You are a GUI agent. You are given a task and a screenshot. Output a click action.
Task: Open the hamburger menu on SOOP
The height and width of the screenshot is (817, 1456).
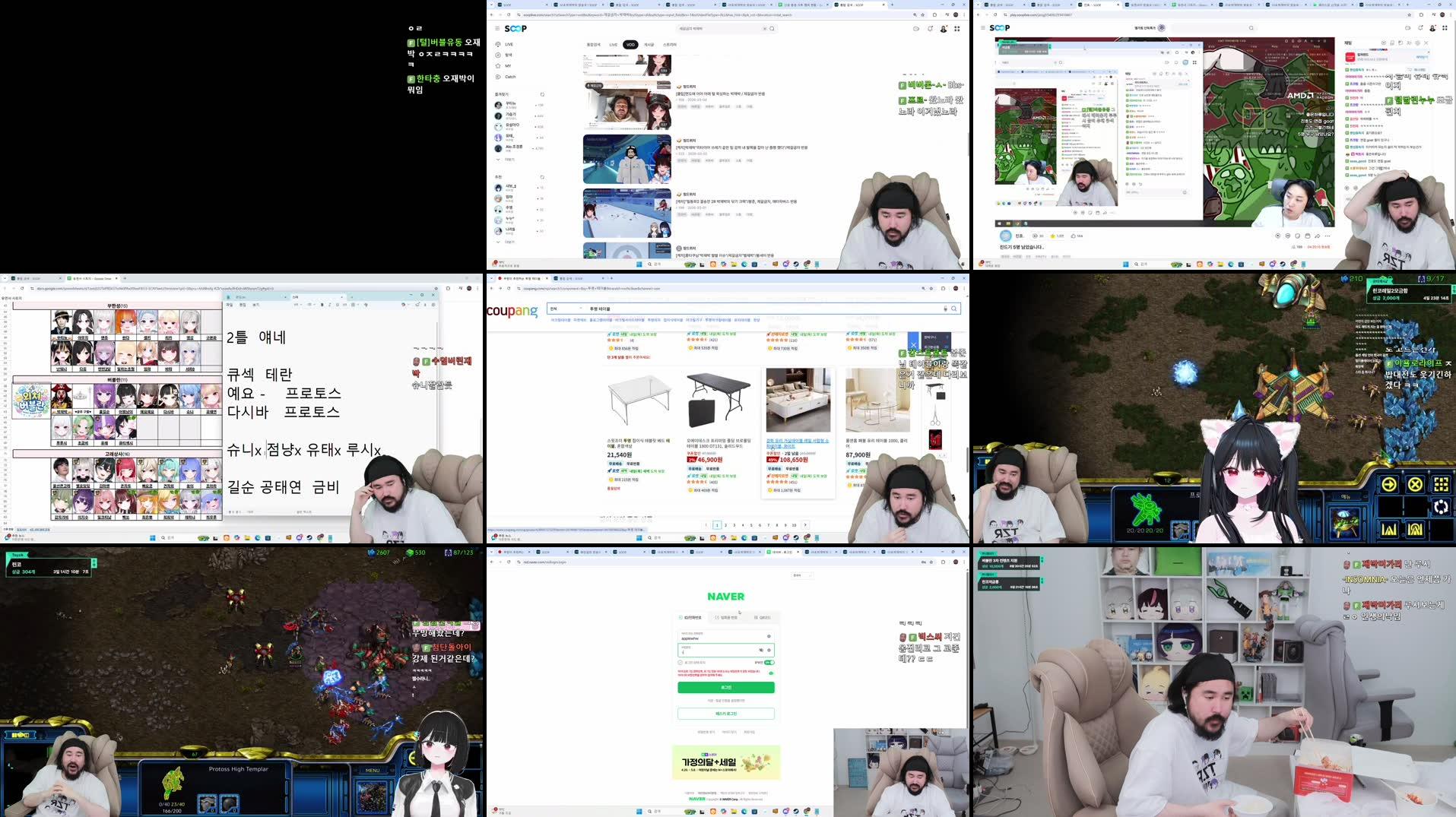pyautogui.click(x=497, y=28)
